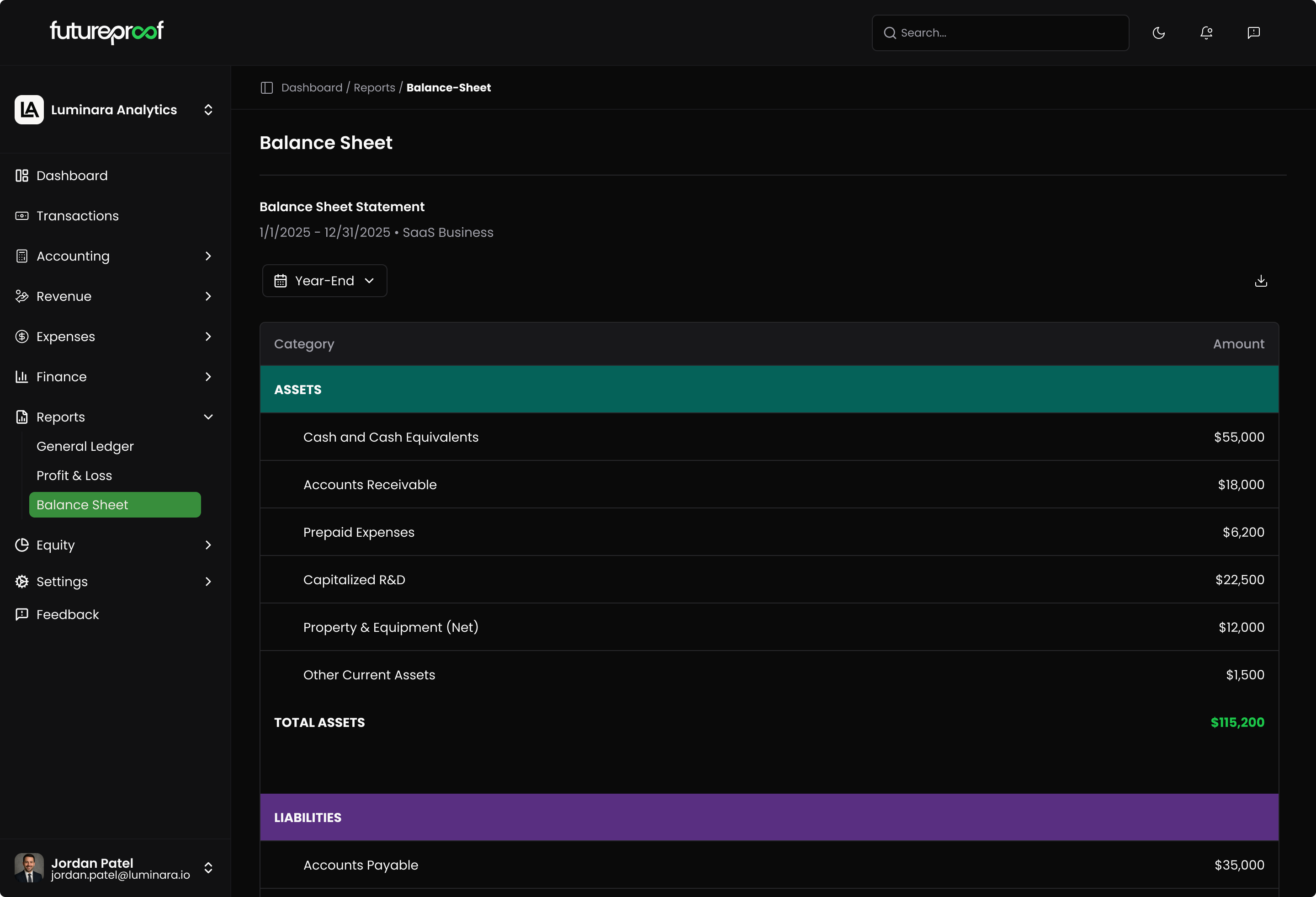Screen dimensions: 1316x897
Task: Click the Dashboard sidebar icon
Action: pyautogui.click(x=21, y=176)
